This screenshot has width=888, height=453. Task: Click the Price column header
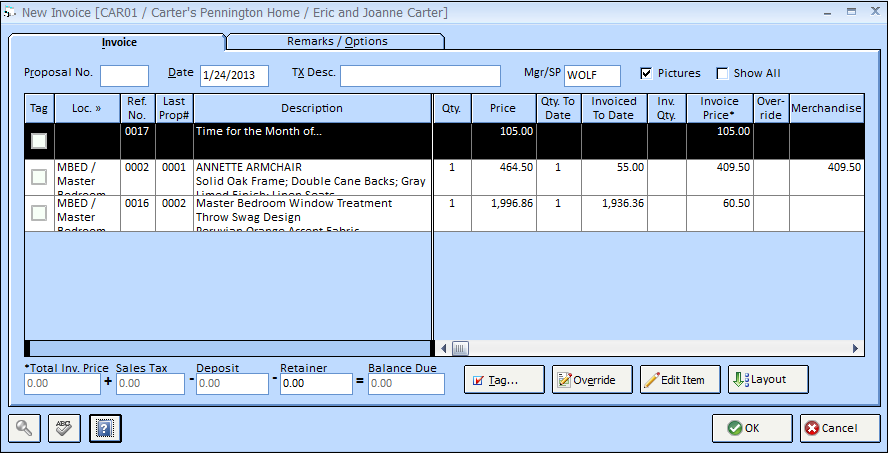503,108
